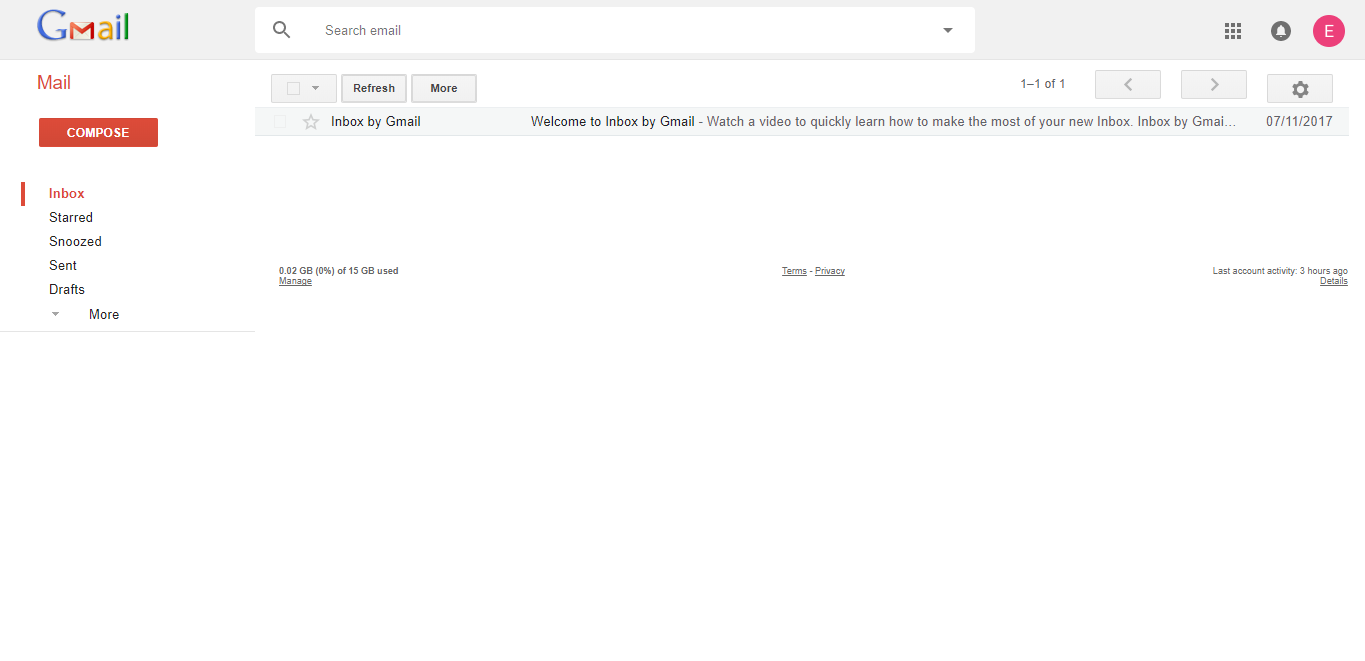Open the Terms link

pos(794,271)
